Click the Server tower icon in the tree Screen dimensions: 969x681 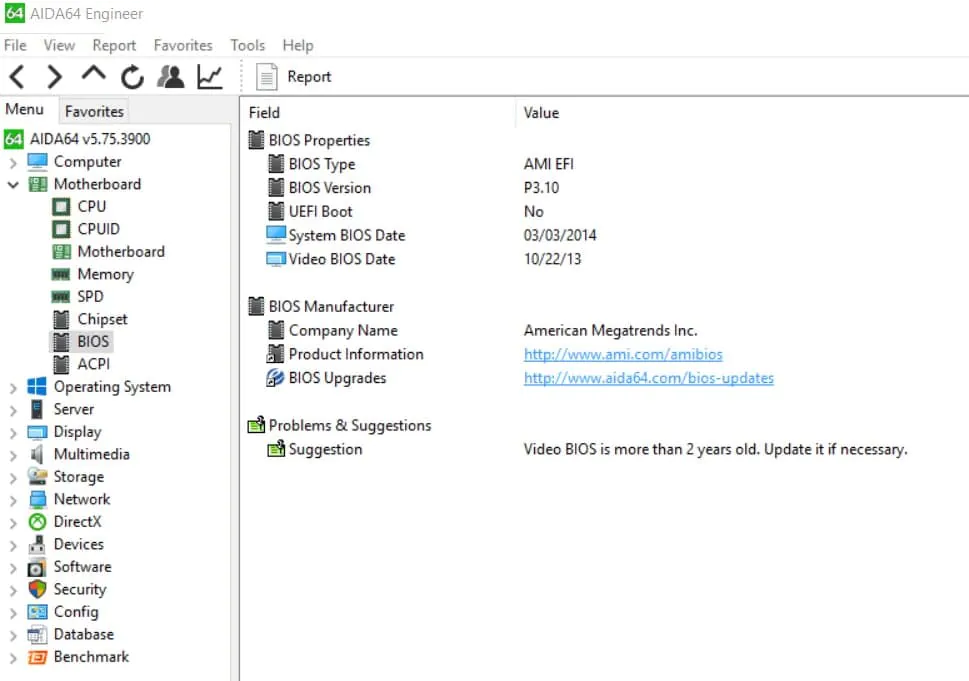point(37,409)
